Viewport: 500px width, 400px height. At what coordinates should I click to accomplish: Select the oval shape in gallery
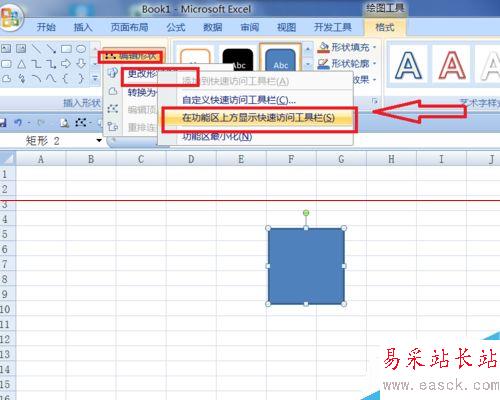click(81, 49)
